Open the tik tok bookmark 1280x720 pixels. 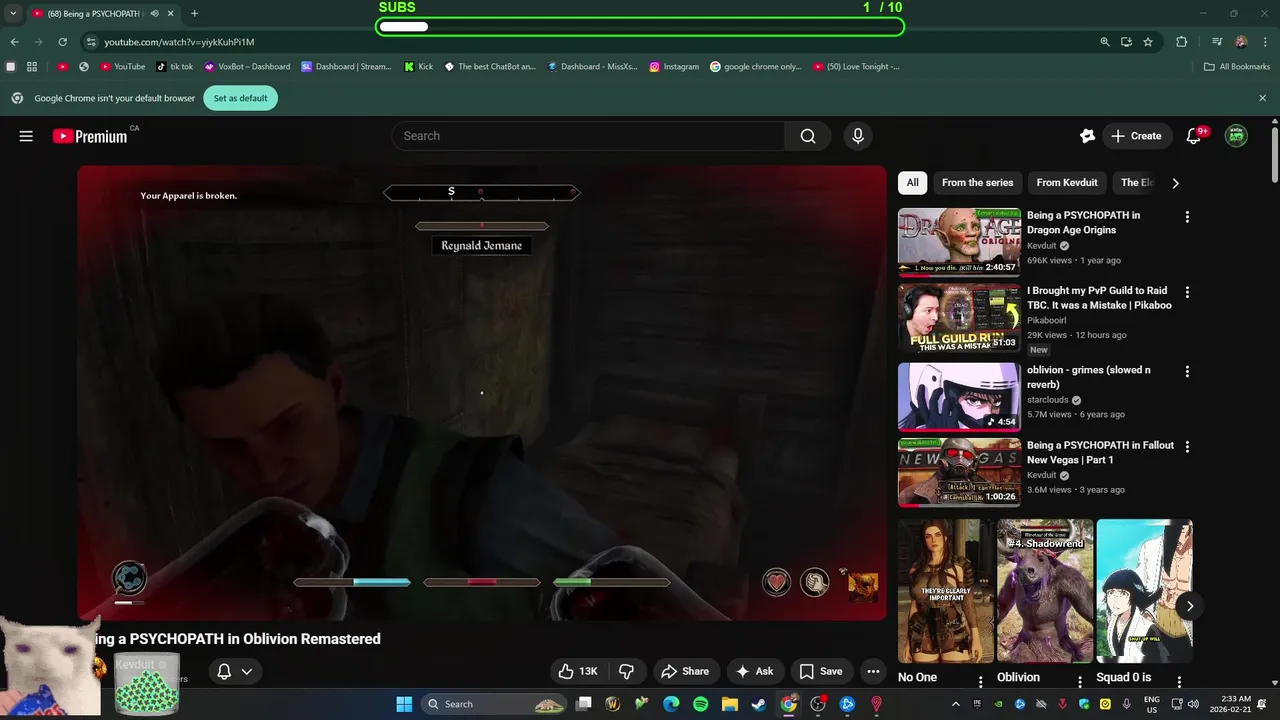[175, 67]
